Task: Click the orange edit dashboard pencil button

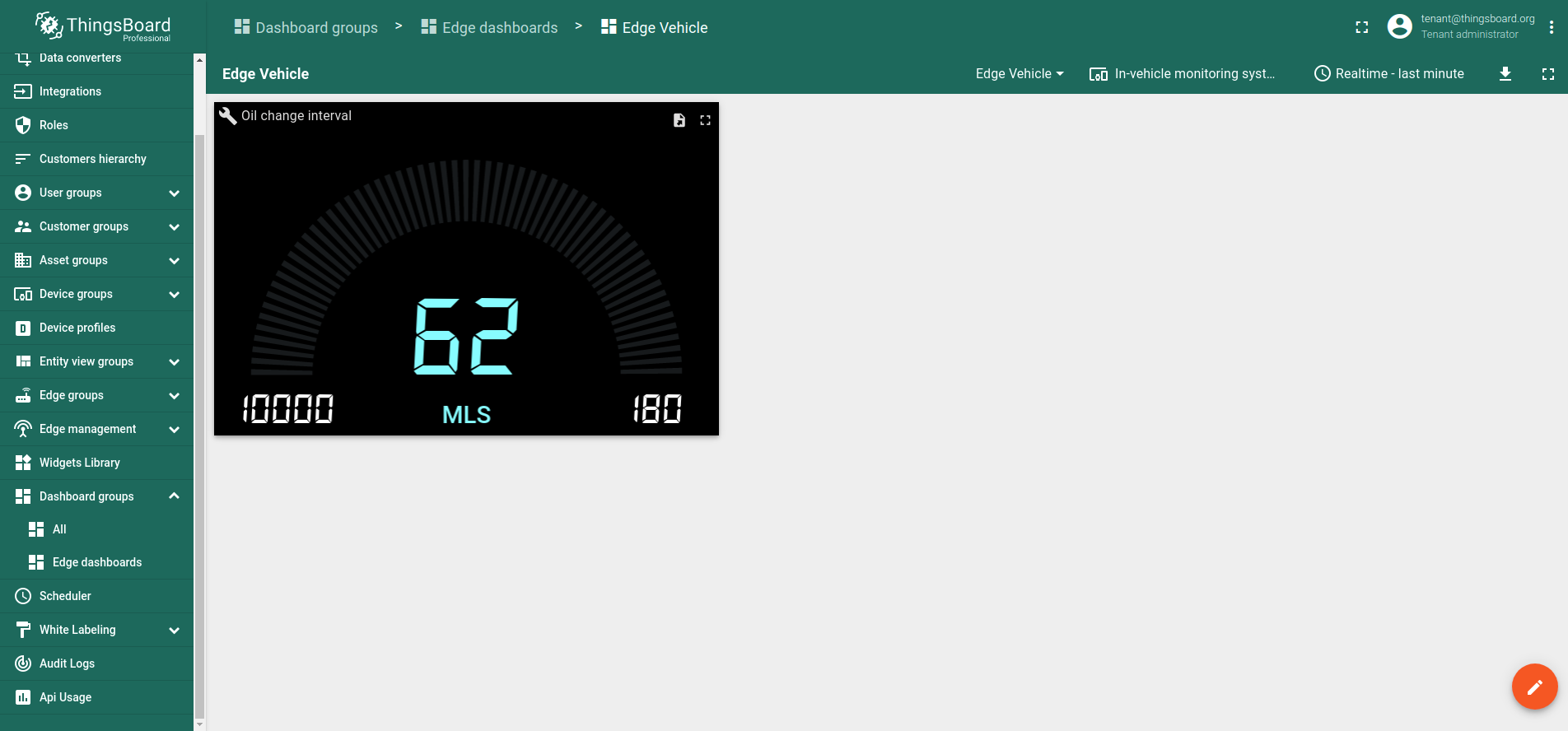Action: (x=1534, y=686)
